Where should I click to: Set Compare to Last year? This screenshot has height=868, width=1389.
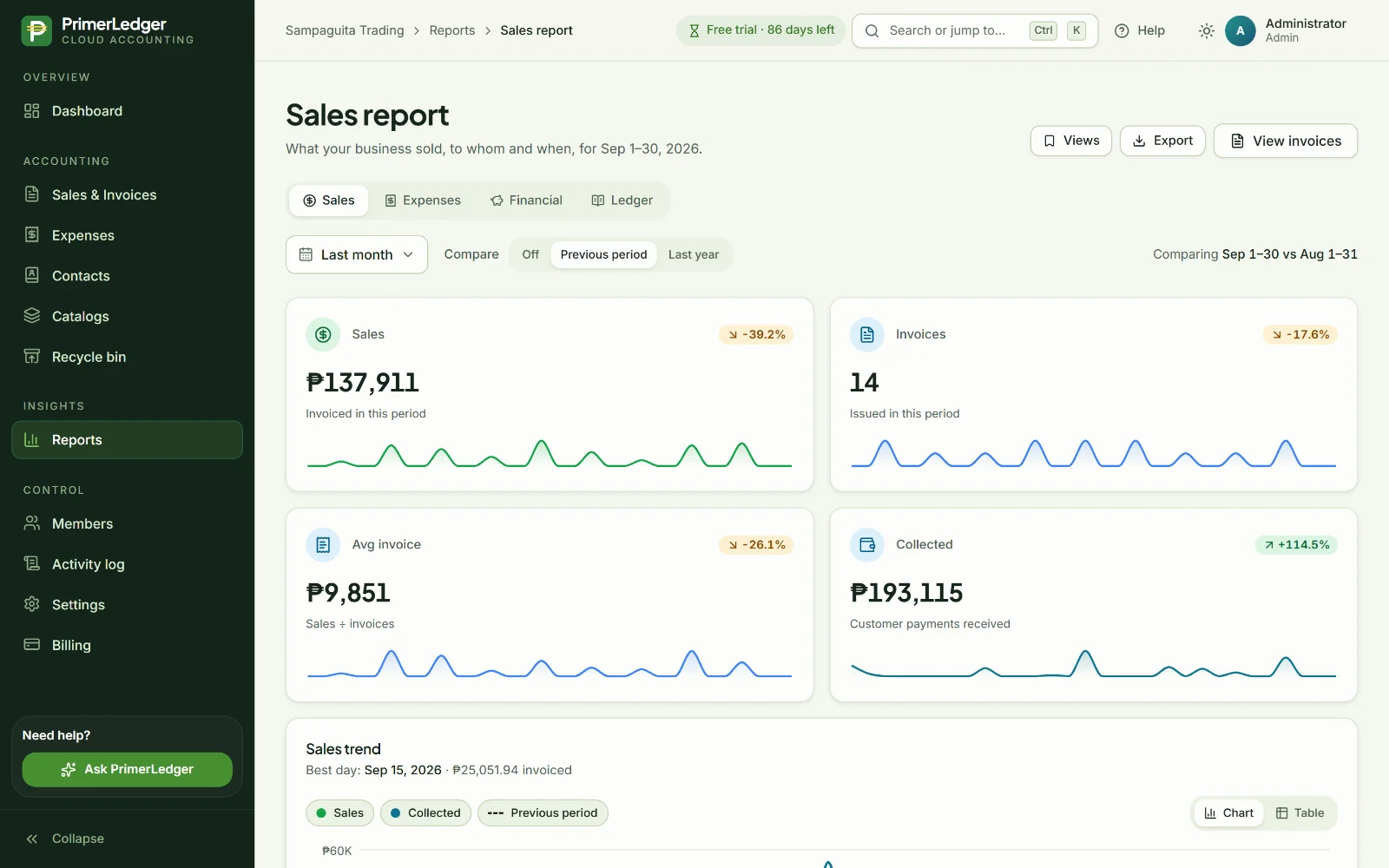pyautogui.click(x=694, y=254)
